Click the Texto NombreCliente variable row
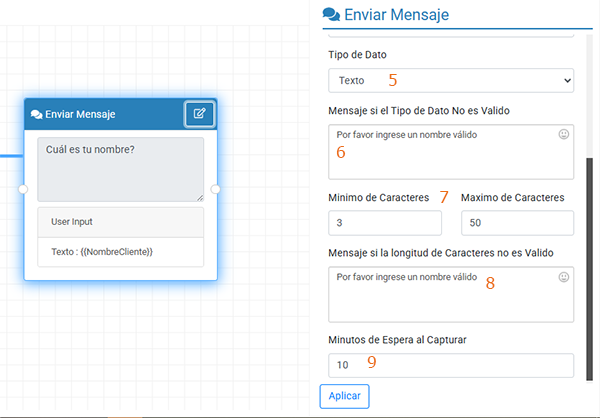The height and width of the screenshot is (418, 600). click(x=120, y=251)
